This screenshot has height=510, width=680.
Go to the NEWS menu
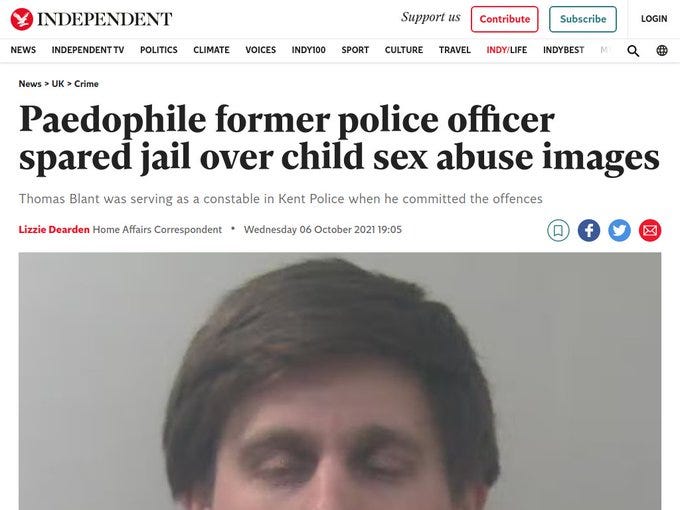click(x=23, y=50)
